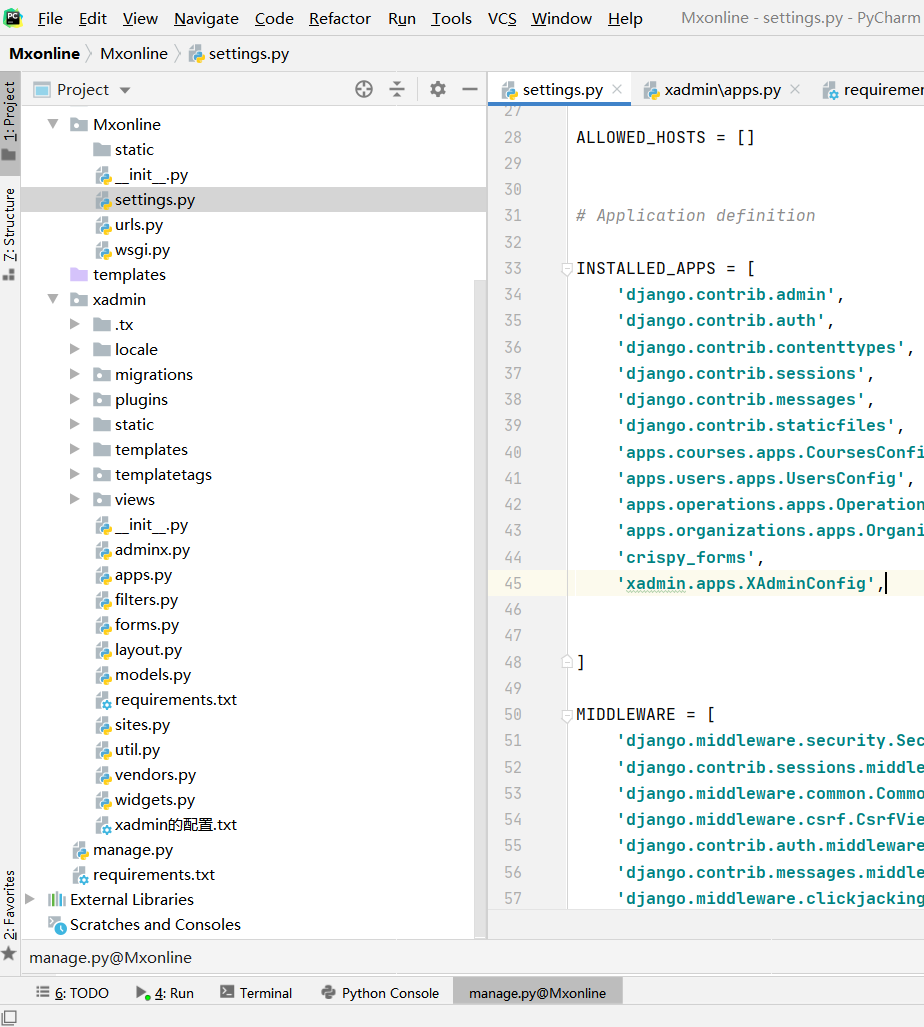924x1027 pixels.
Task: Switch to the xadmin\apps.py editor tab
Action: pyautogui.click(x=722, y=90)
